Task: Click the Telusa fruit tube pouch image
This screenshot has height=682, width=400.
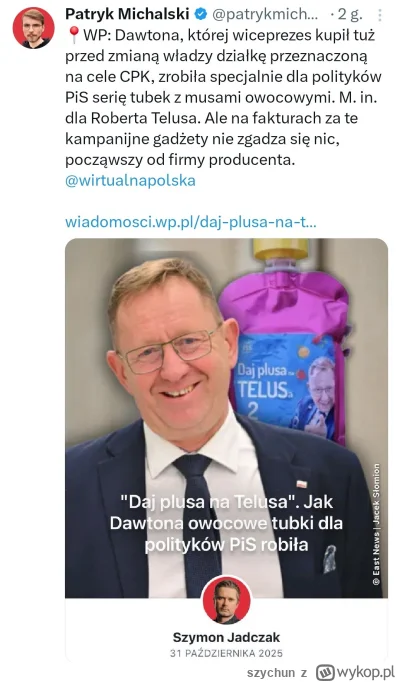Action: pyautogui.click(x=285, y=344)
